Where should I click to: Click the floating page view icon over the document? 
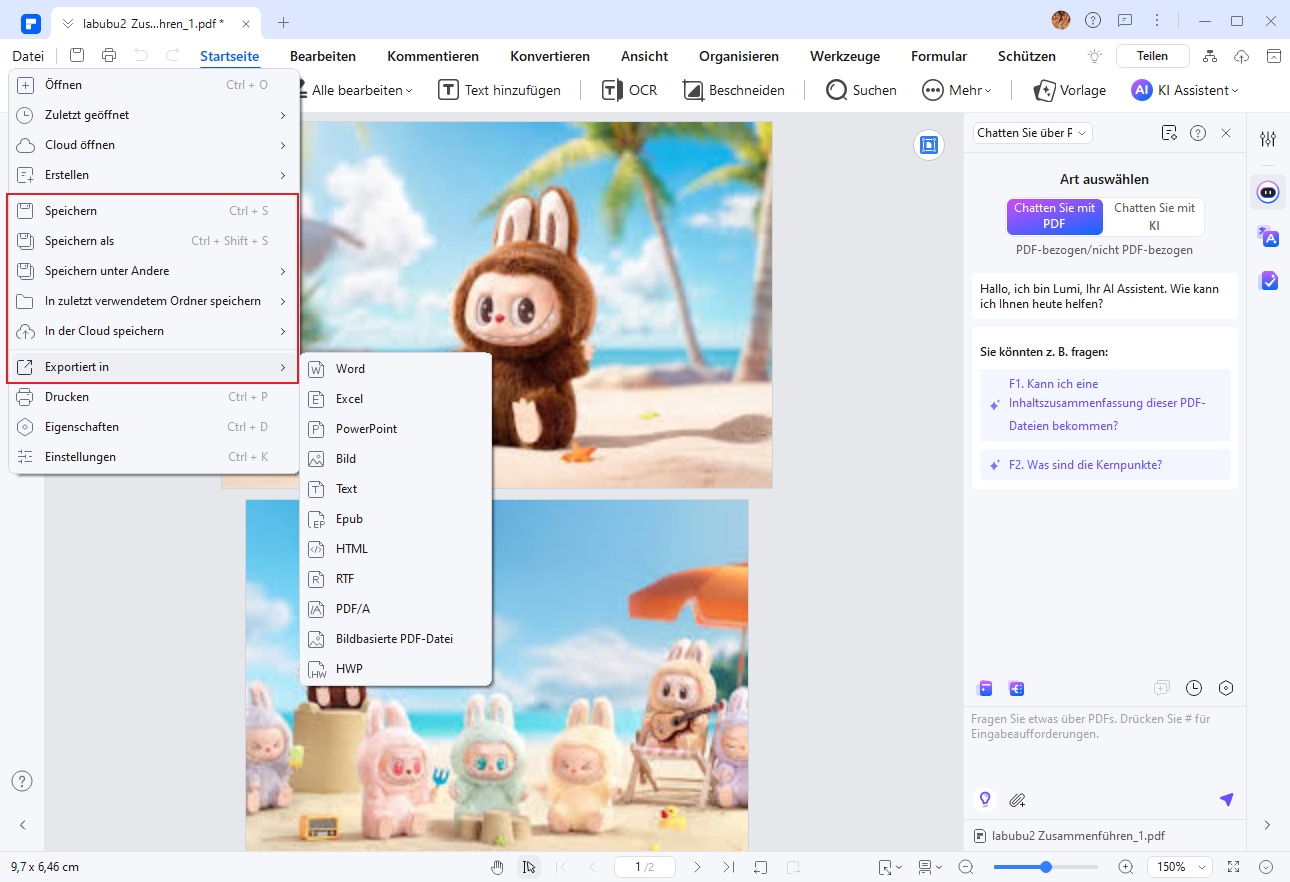click(x=929, y=145)
